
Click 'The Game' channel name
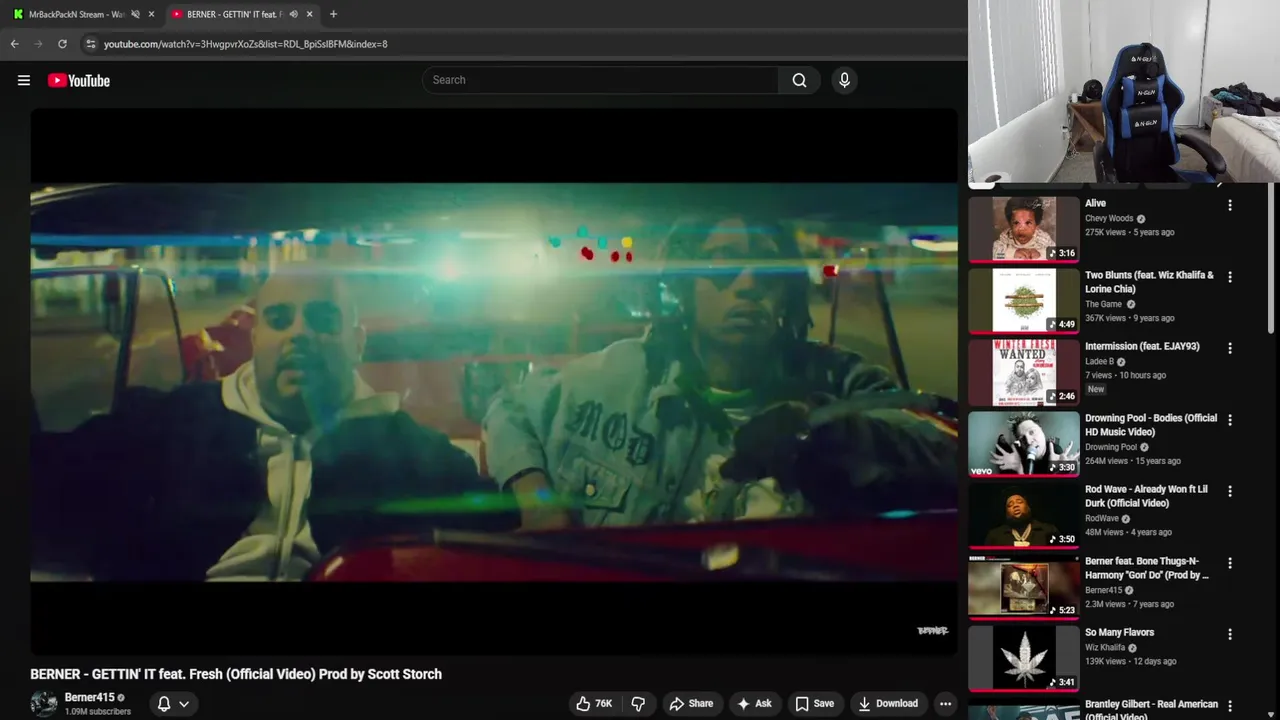point(1104,304)
